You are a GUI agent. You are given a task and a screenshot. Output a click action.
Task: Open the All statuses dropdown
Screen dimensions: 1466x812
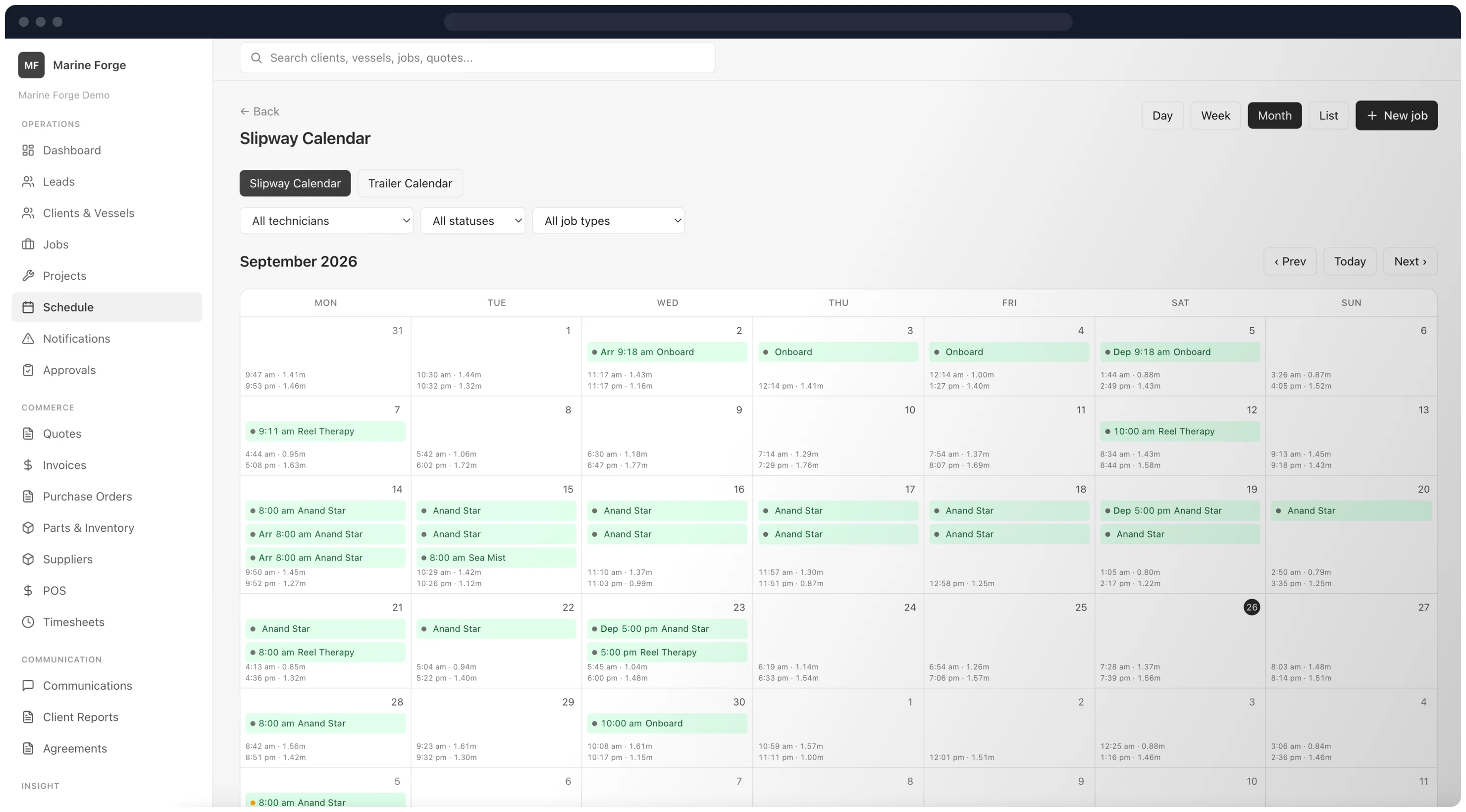(x=472, y=221)
